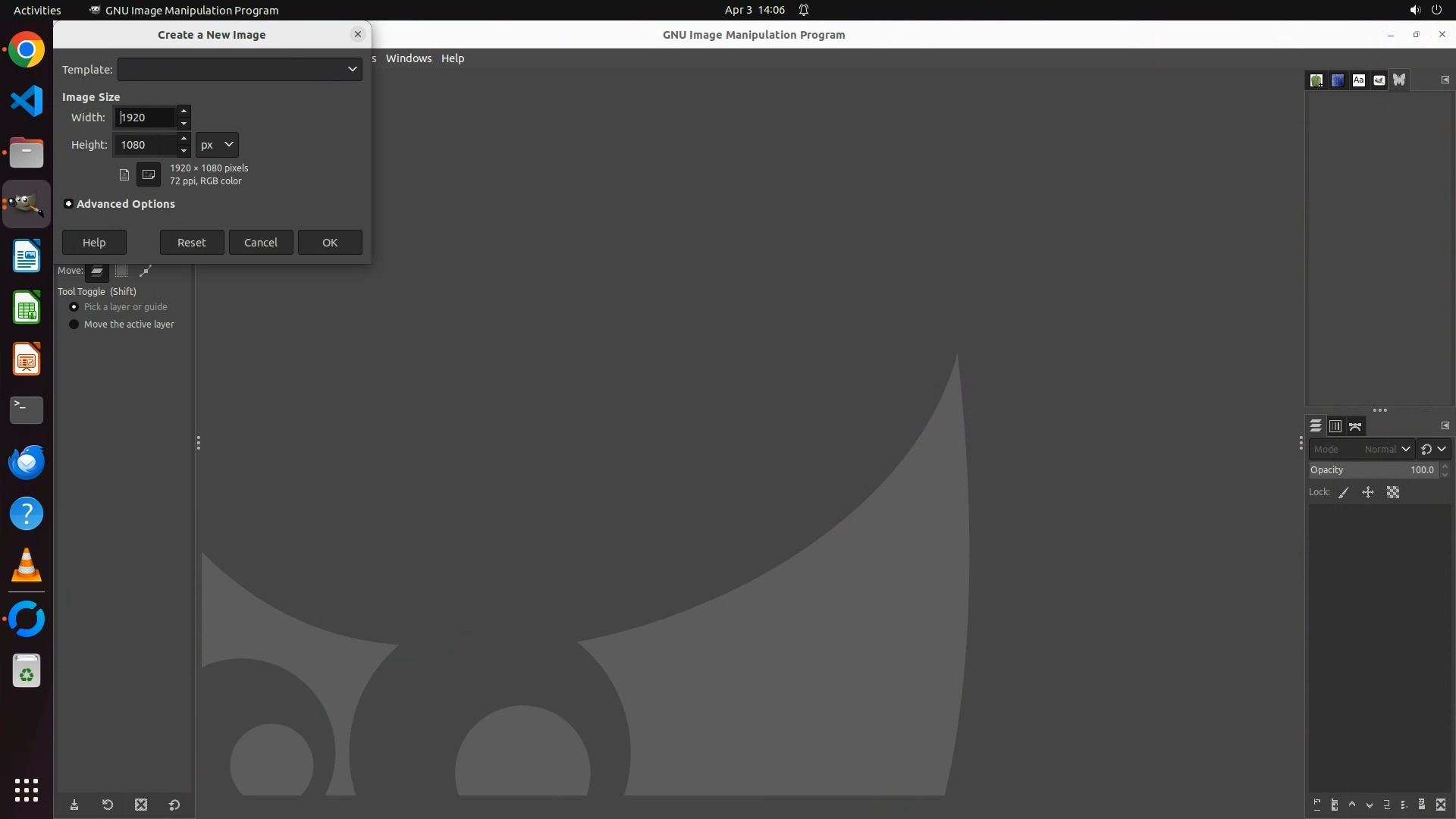1456x819 pixels.
Task: Click the Lock pixels brush icon
Action: (1344, 493)
